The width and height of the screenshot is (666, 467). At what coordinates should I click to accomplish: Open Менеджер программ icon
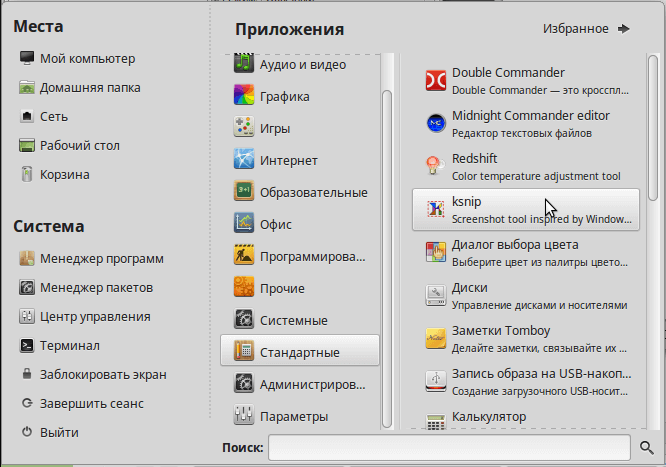coord(27,258)
